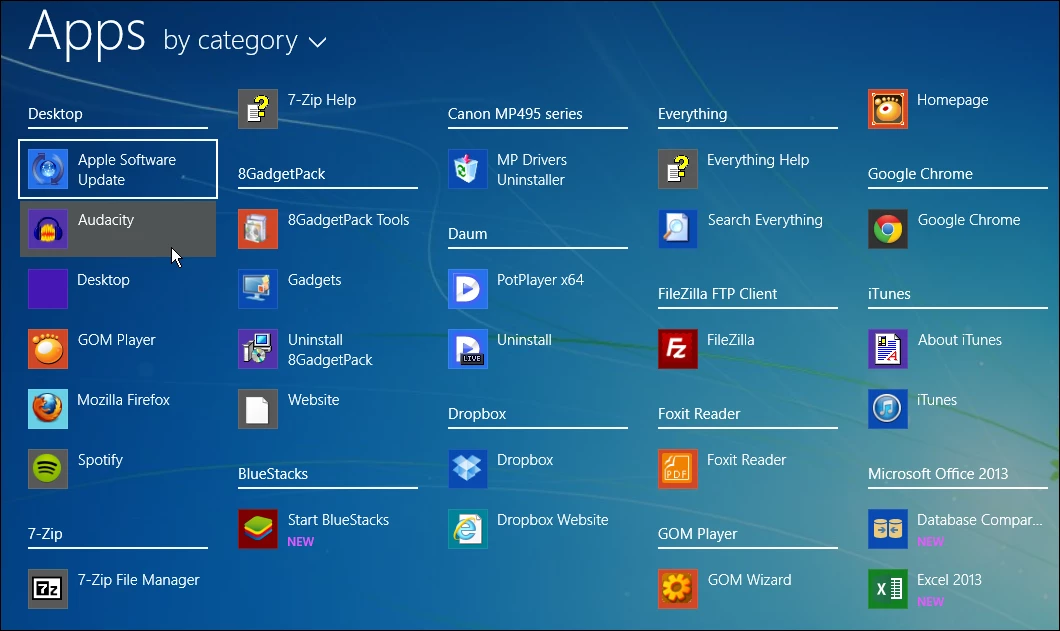Open the About iTunes document icon
This screenshot has width=1060, height=631.
click(888, 349)
